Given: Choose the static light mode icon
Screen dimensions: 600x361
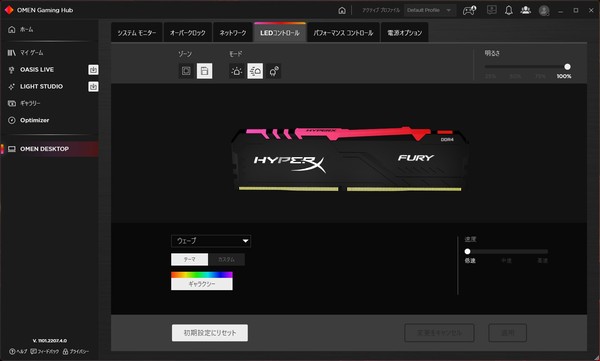Looking at the screenshot, I should pyautogui.click(x=236, y=71).
